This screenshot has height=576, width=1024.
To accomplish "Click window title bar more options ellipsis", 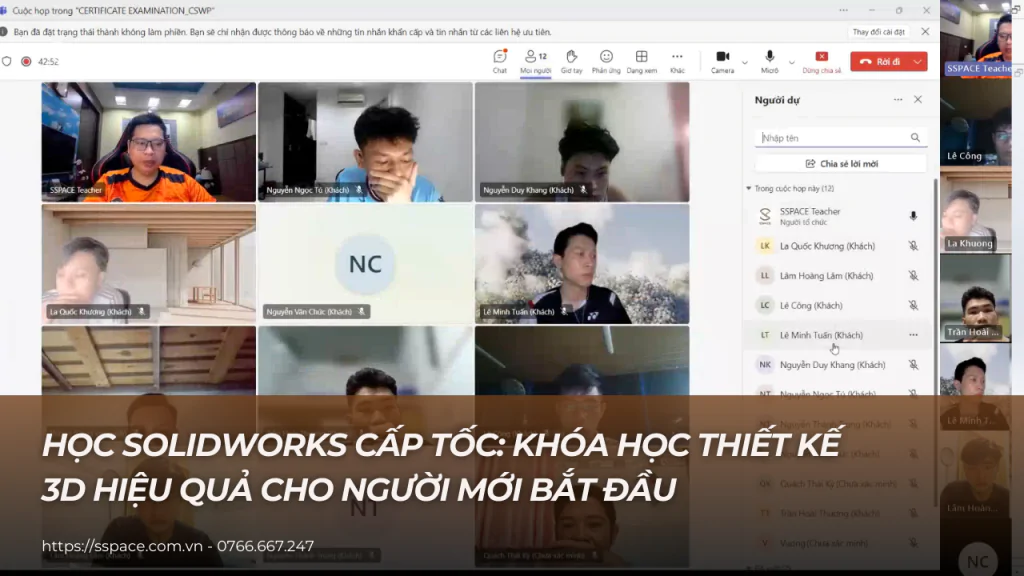I will pyautogui.click(x=844, y=10).
